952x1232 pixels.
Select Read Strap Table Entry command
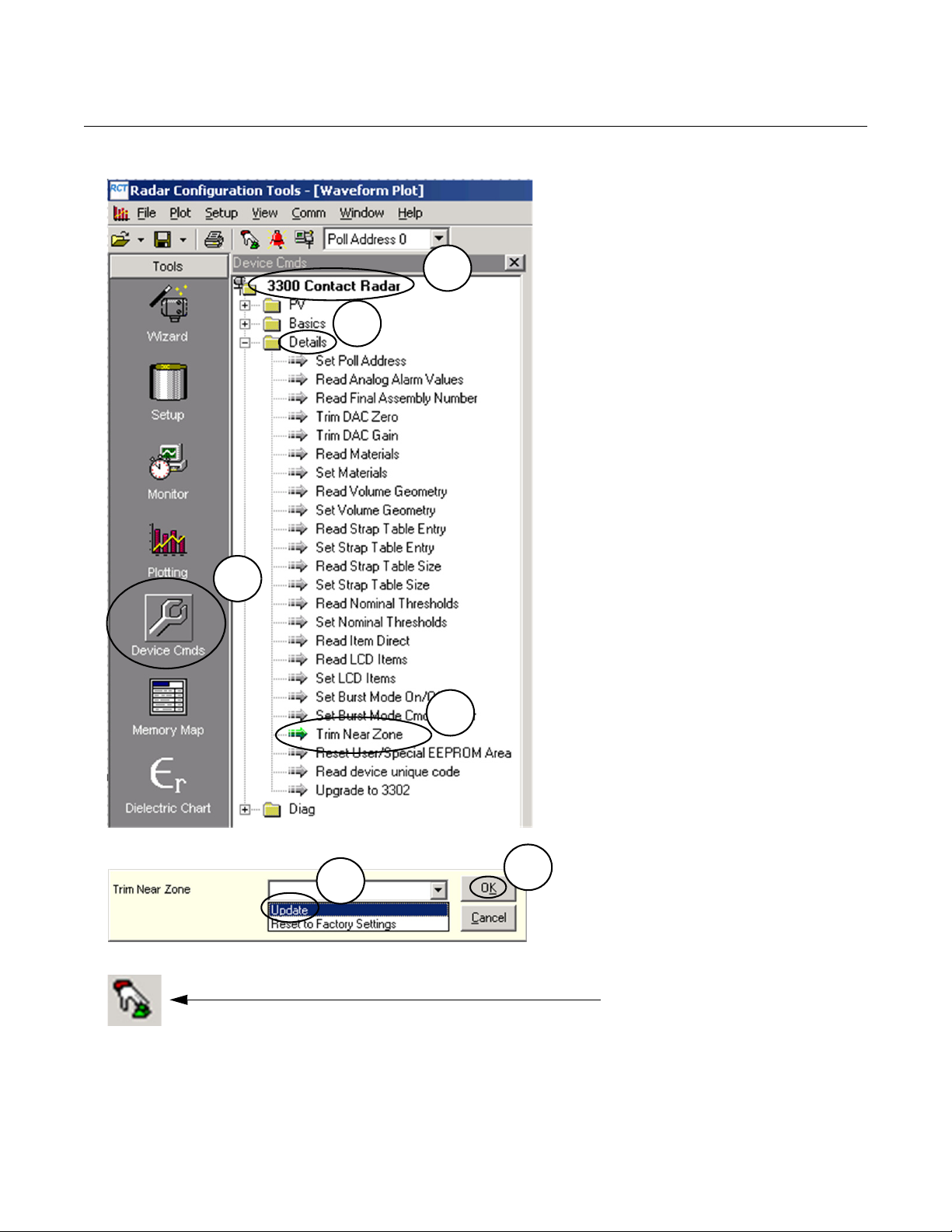pos(381,529)
